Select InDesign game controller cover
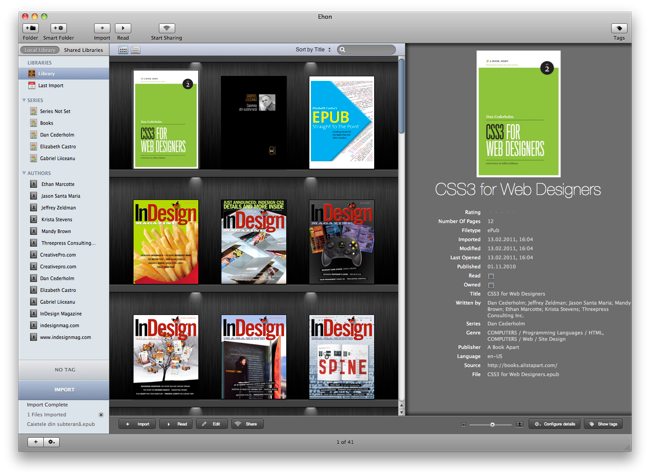Image resolution: width=650 pixels, height=476 pixels. pyautogui.click(x=342, y=242)
